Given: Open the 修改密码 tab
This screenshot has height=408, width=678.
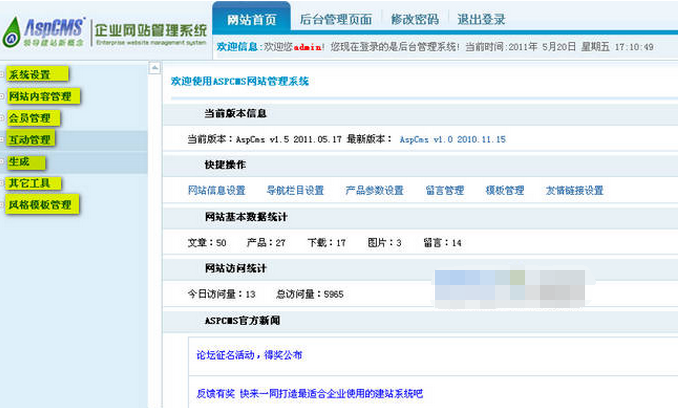Looking at the screenshot, I should (x=414, y=19).
